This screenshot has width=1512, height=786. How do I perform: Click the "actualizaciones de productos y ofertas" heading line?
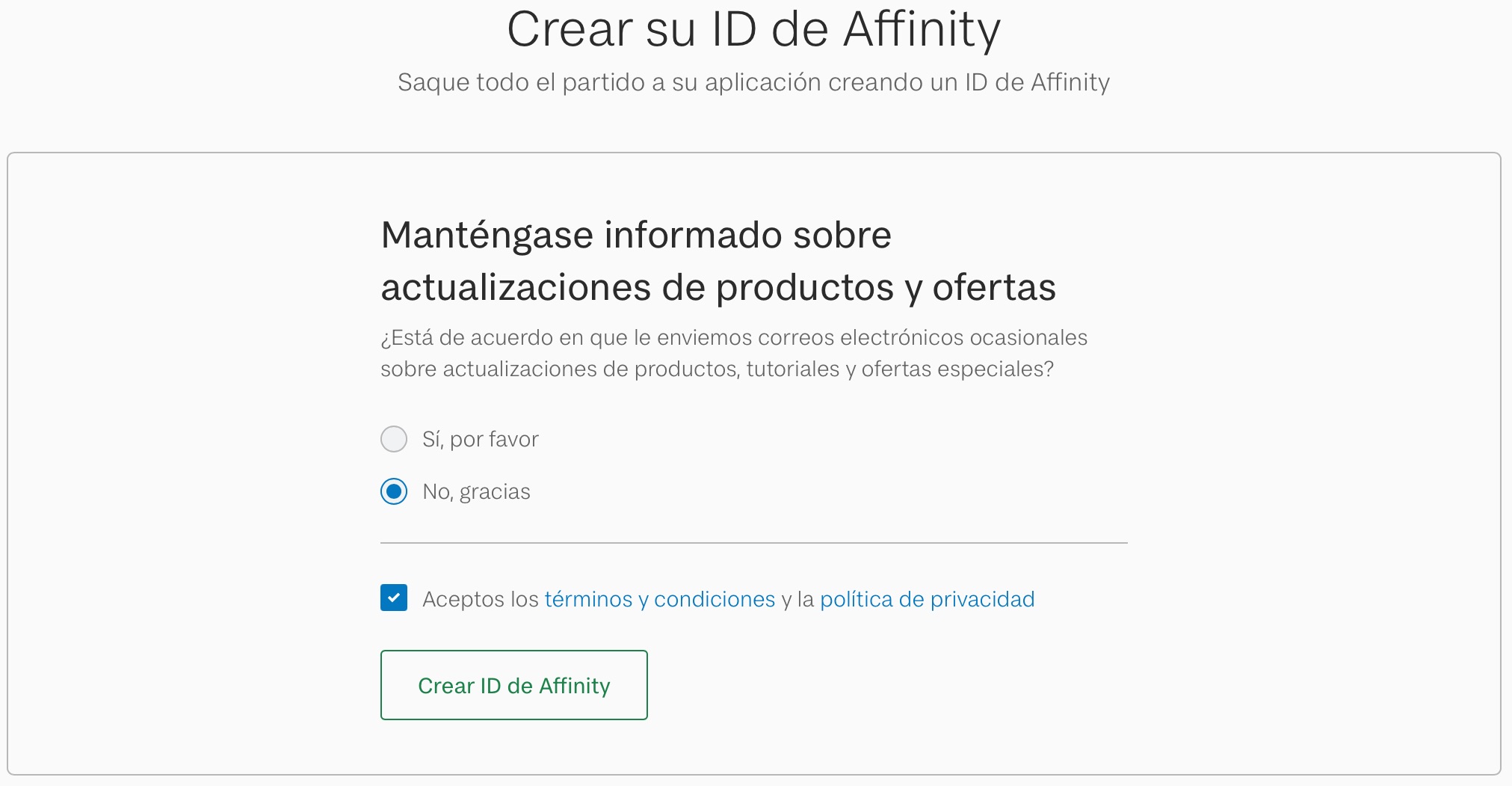(x=718, y=287)
